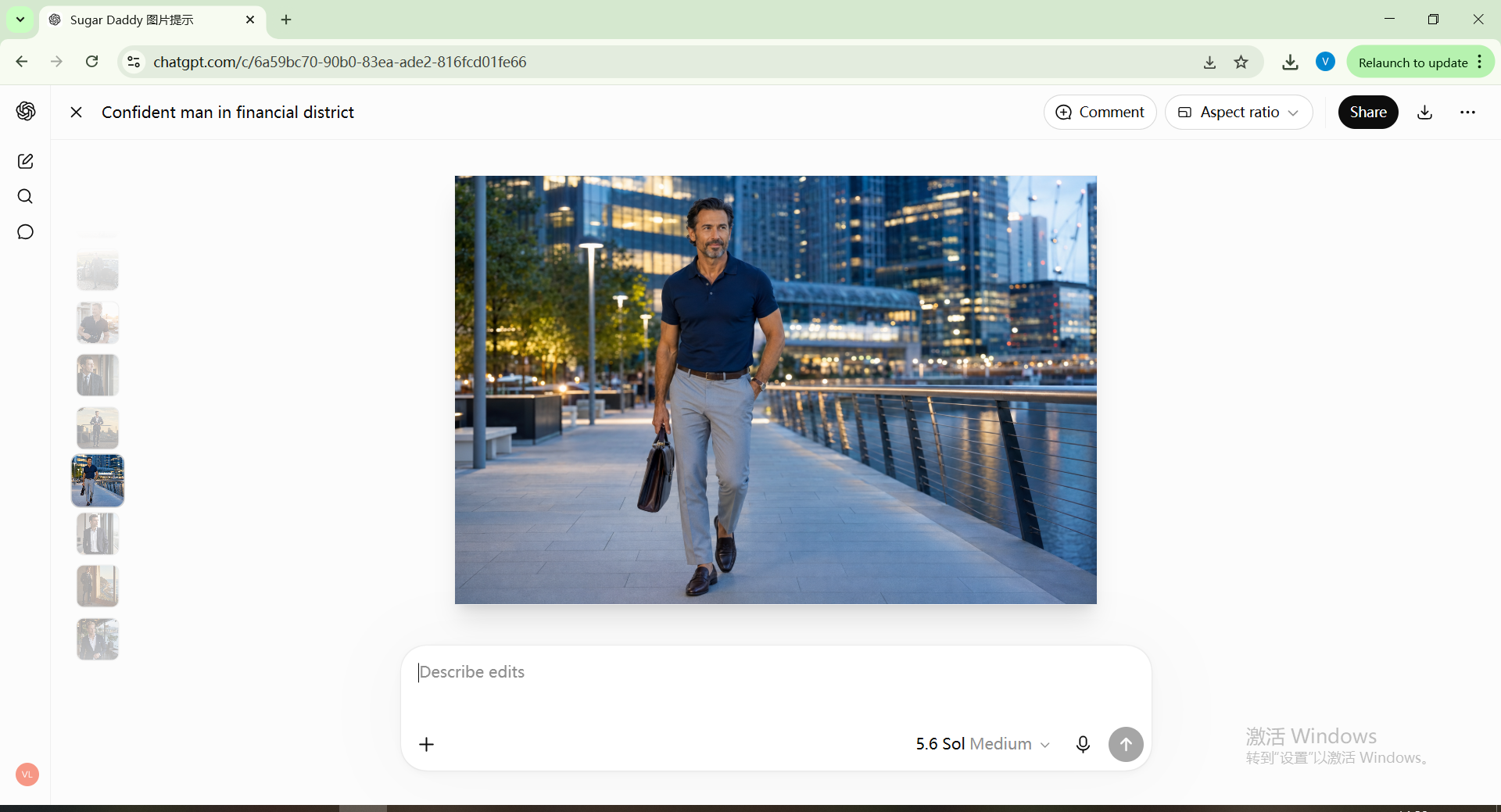
Task: Open a new browser tab
Action: (x=286, y=20)
